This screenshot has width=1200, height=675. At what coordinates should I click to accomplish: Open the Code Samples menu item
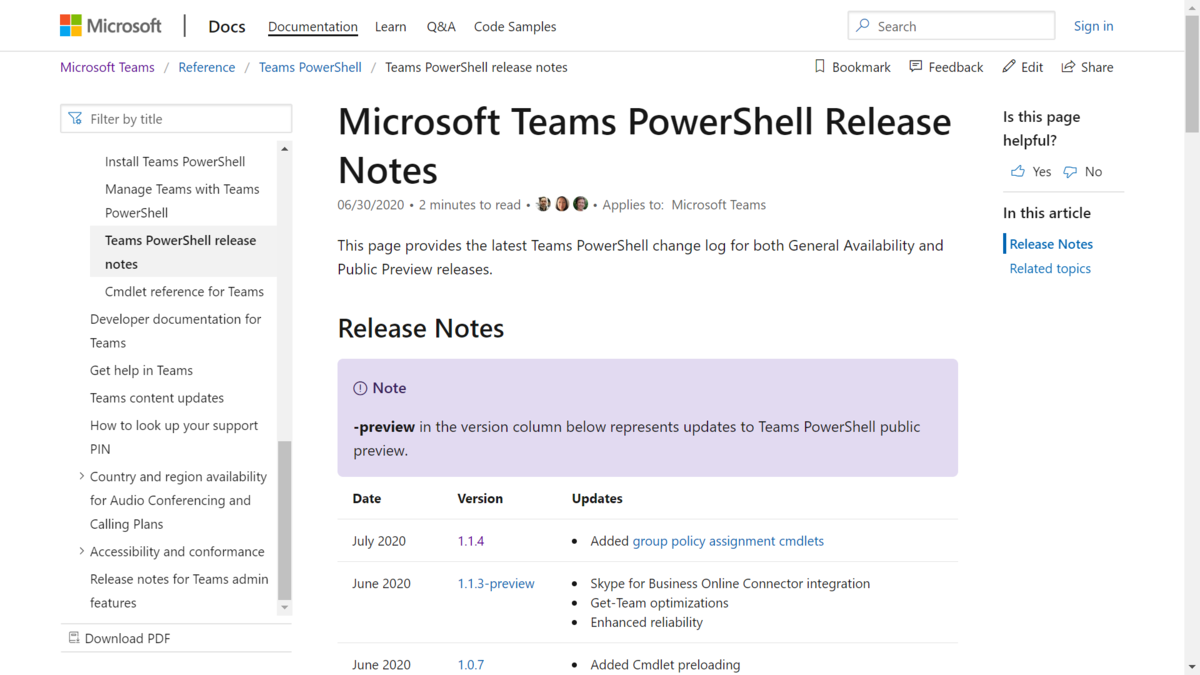point(515,27)
